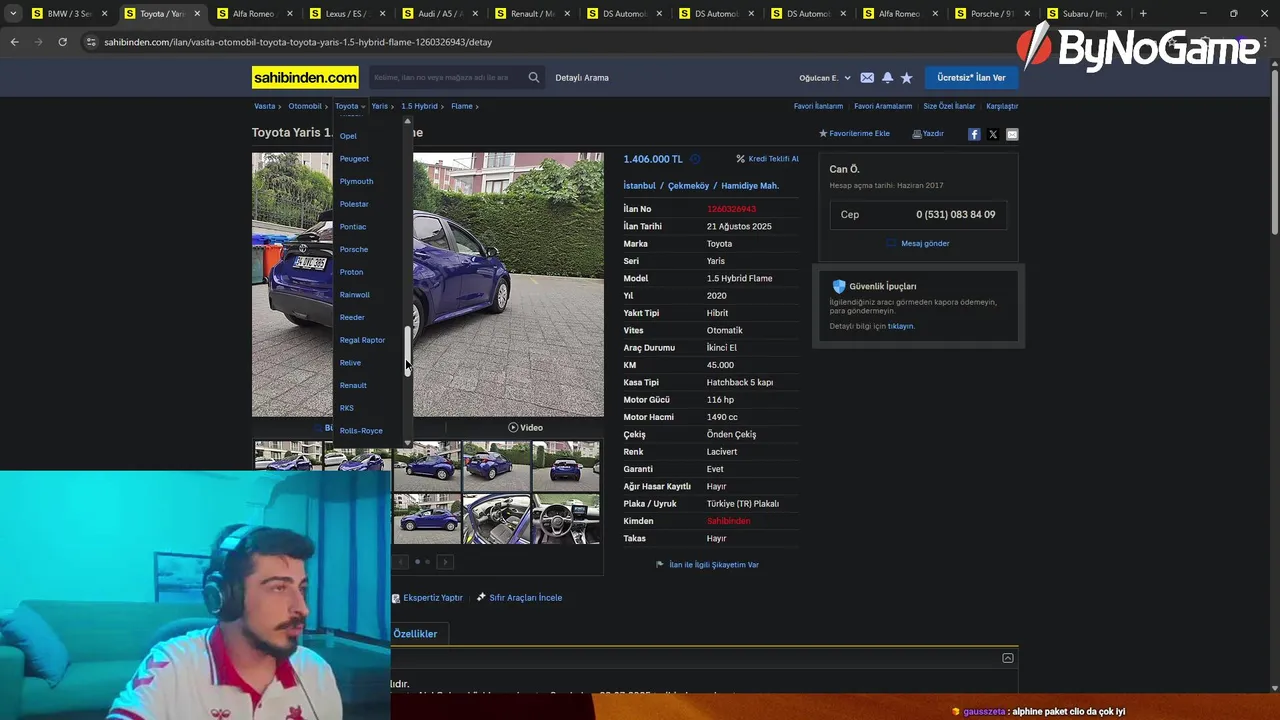Open notifications bell icon

[x=887, y=78]
